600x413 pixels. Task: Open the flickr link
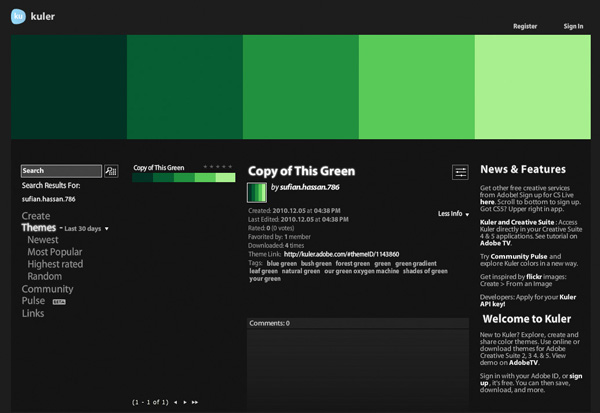[x=534, y=277]
